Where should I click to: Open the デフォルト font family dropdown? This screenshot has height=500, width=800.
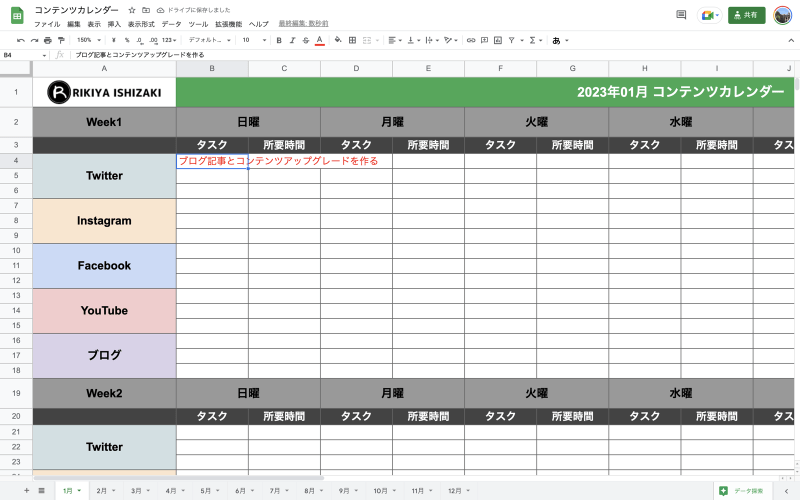coord(210,40)
